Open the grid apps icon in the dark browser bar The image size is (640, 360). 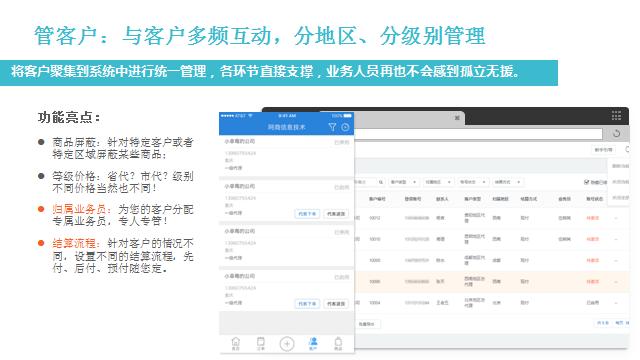coord(616,116)
